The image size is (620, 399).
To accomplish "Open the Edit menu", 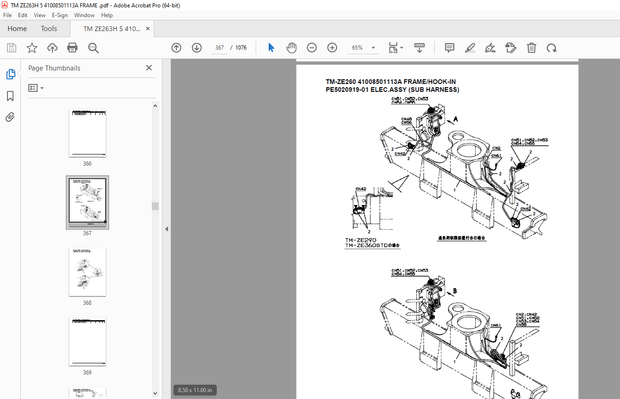I will (x=23, y=15).
